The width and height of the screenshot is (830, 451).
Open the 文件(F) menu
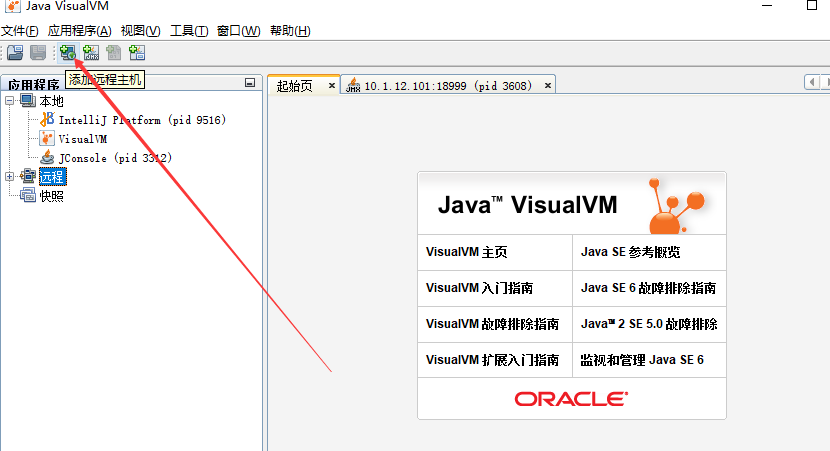point(20,31)
